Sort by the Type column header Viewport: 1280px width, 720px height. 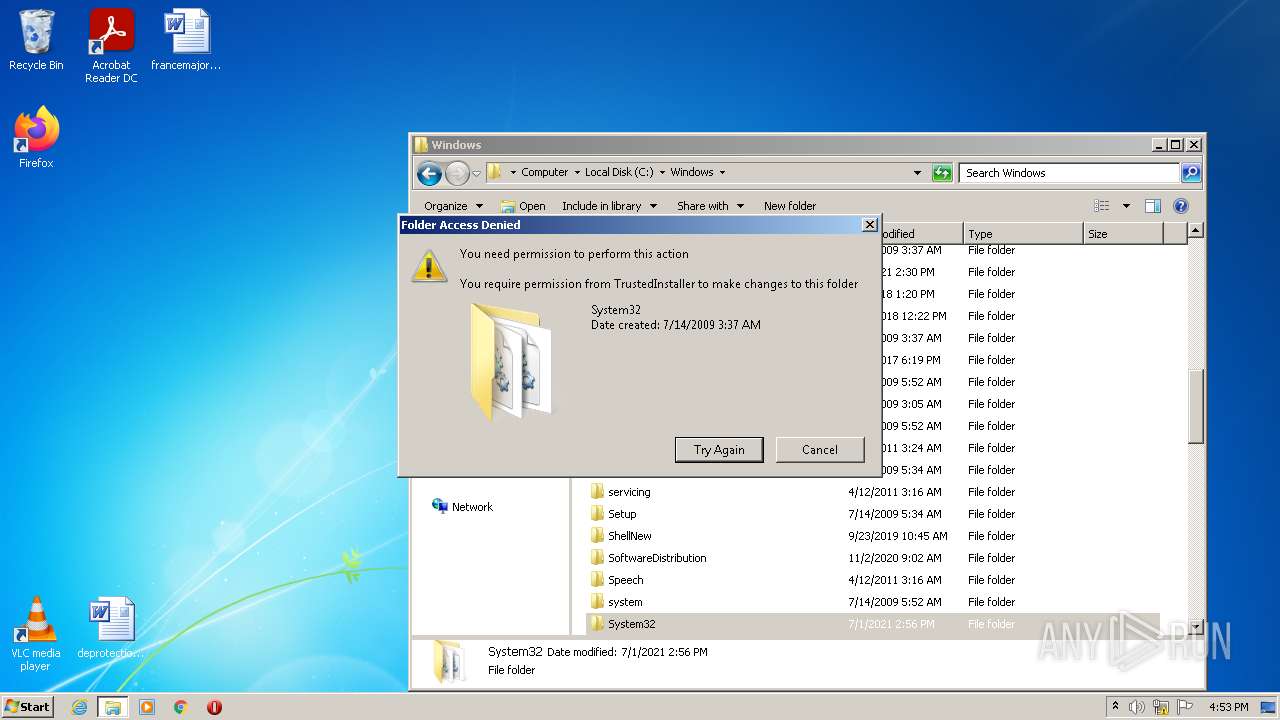coord(1023,234)
